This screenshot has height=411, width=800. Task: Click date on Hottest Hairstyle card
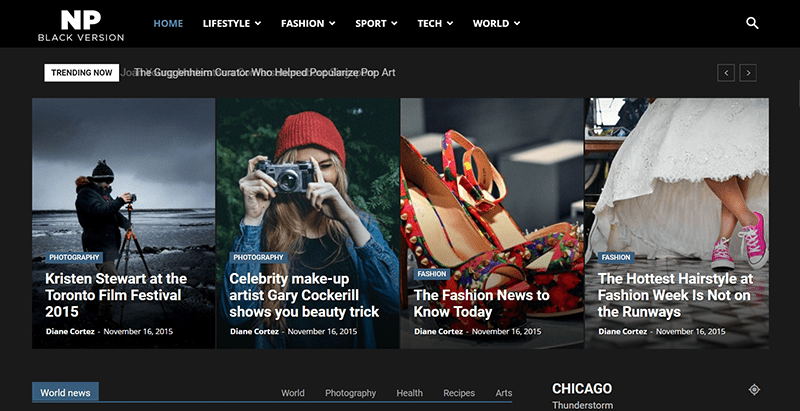point(691,331)
